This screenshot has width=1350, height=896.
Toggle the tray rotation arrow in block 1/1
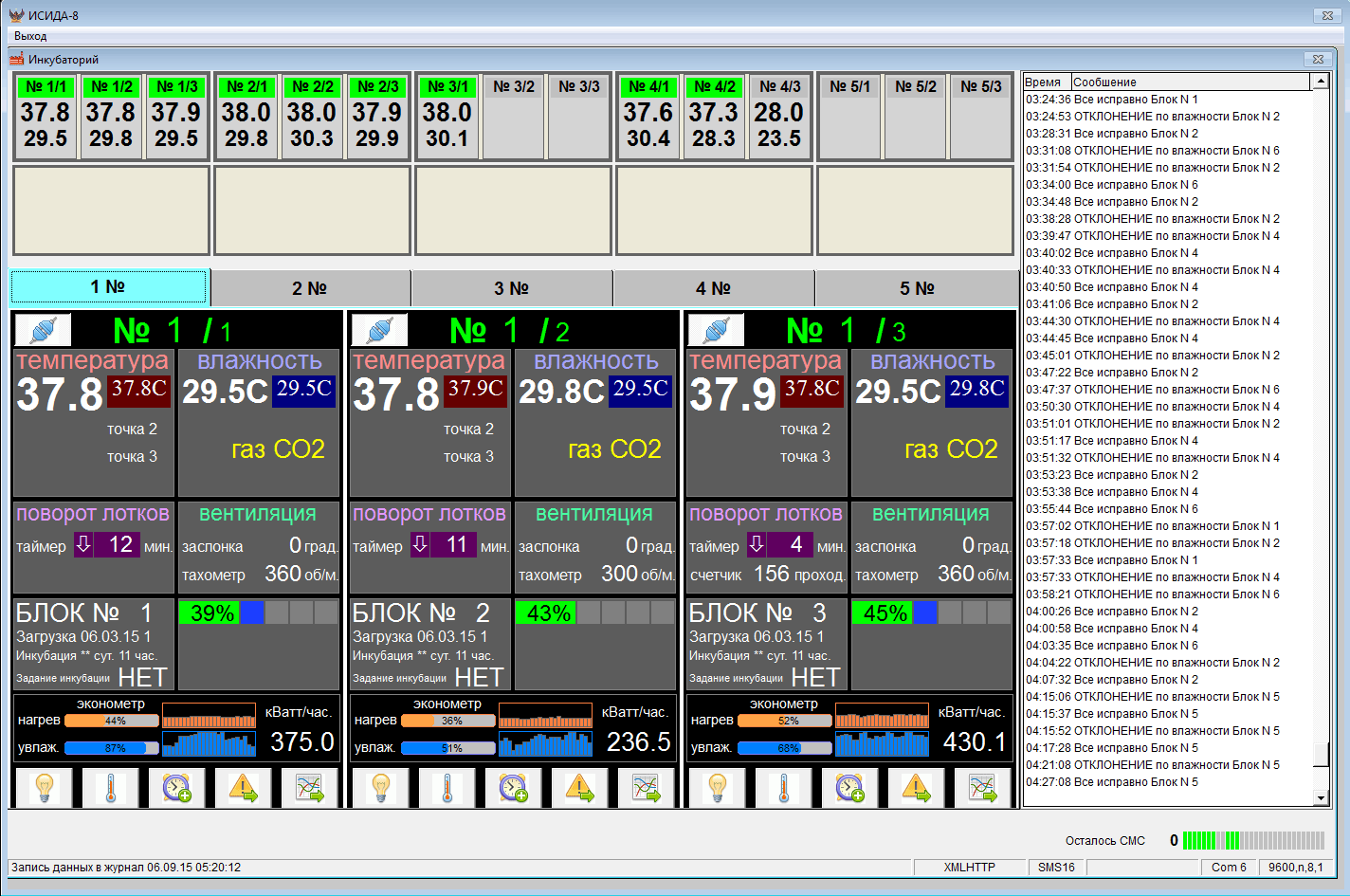coord(83,545)
